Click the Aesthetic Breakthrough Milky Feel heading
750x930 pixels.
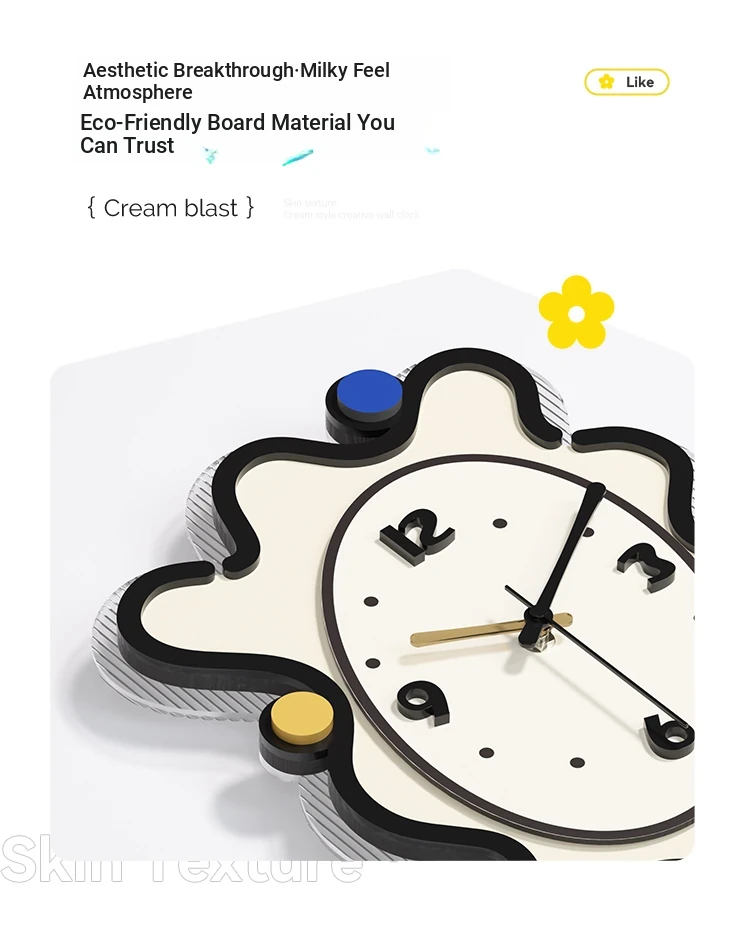pyautogui.click(x=237, y=81)
